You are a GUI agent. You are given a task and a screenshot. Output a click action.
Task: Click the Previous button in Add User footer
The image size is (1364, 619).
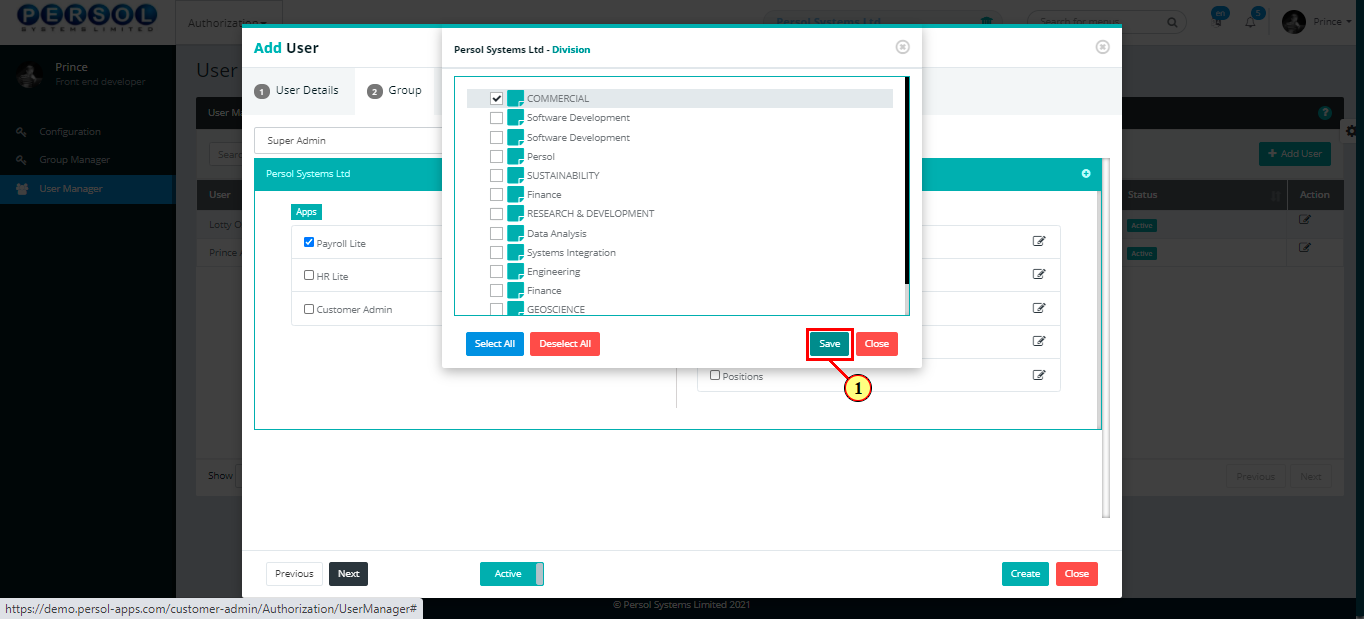[x=294, y=574]
